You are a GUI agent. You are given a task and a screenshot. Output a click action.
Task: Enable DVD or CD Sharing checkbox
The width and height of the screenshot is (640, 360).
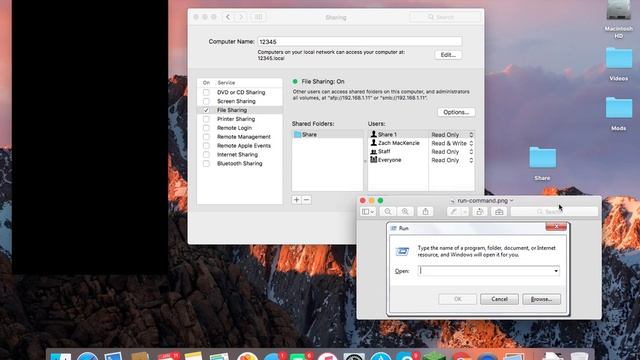[x=206, y=92]
